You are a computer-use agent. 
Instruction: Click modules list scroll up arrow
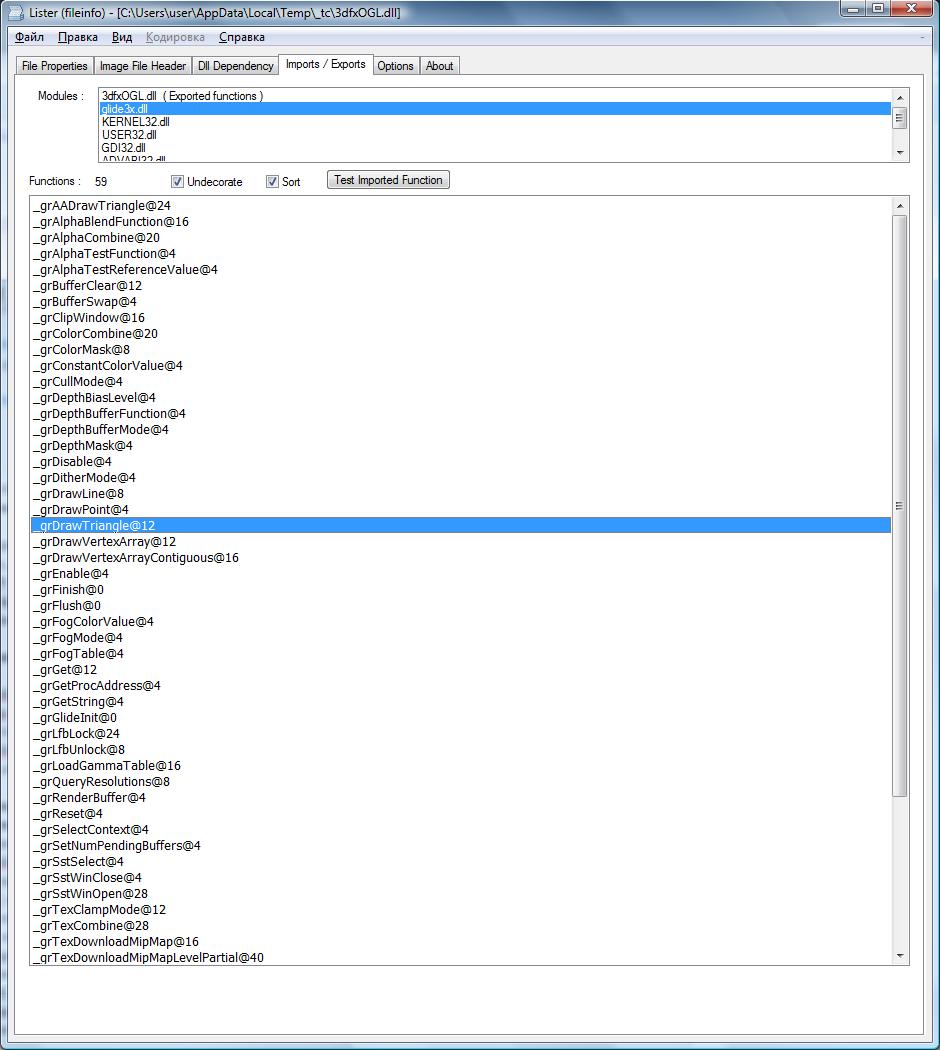900,98
